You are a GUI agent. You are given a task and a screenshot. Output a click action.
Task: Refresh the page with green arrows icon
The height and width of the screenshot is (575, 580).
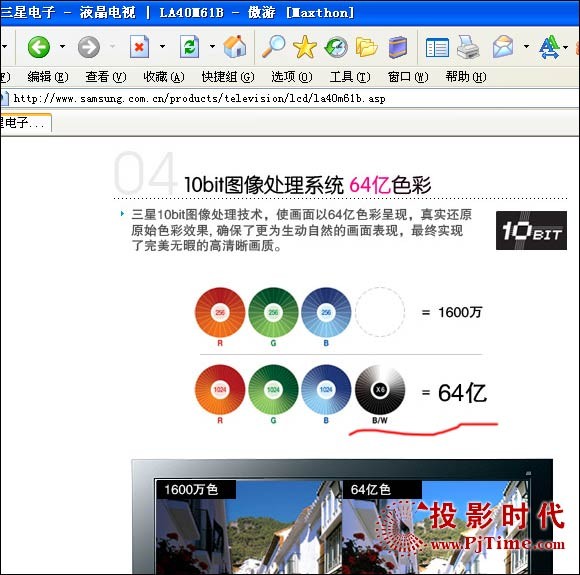coord(189,47)
